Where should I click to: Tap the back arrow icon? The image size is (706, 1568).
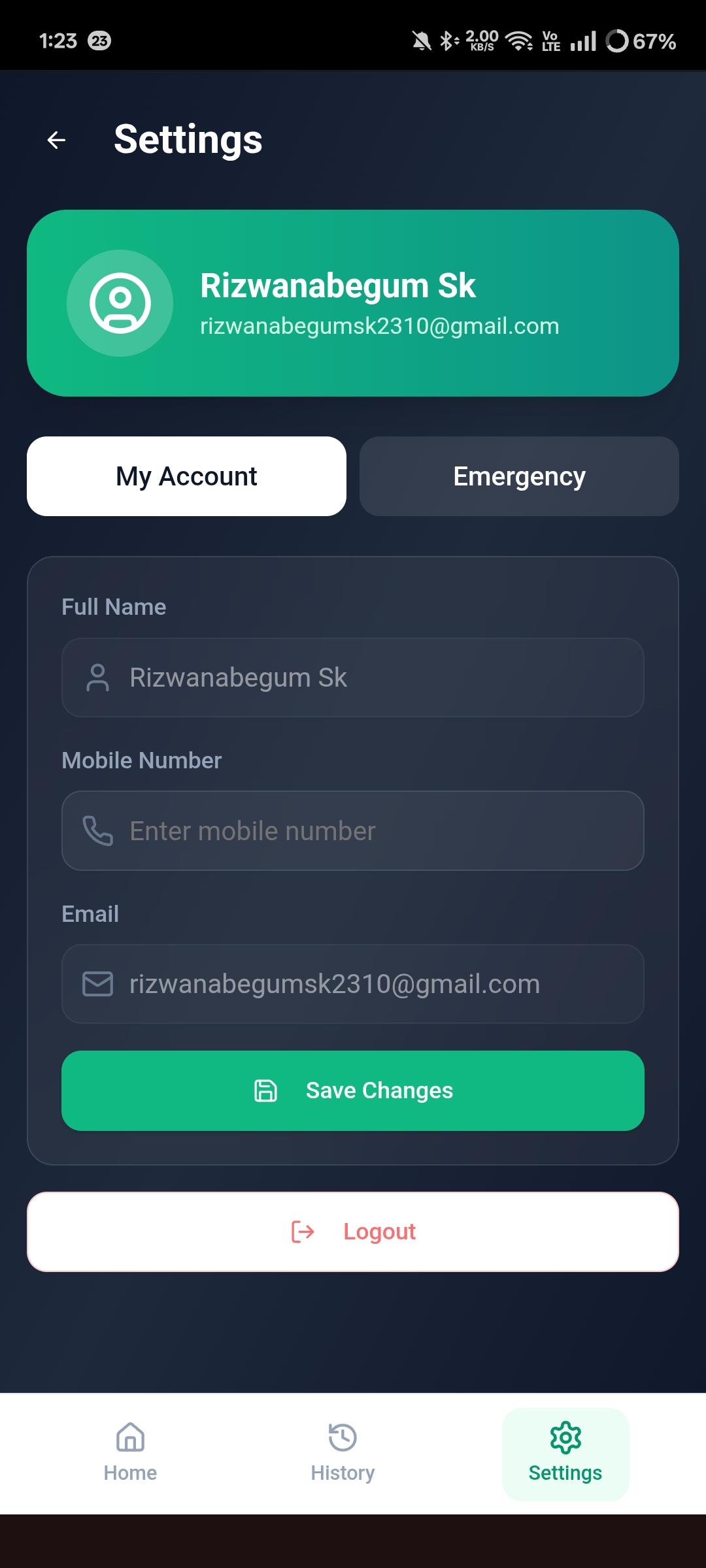coord(57,140)
